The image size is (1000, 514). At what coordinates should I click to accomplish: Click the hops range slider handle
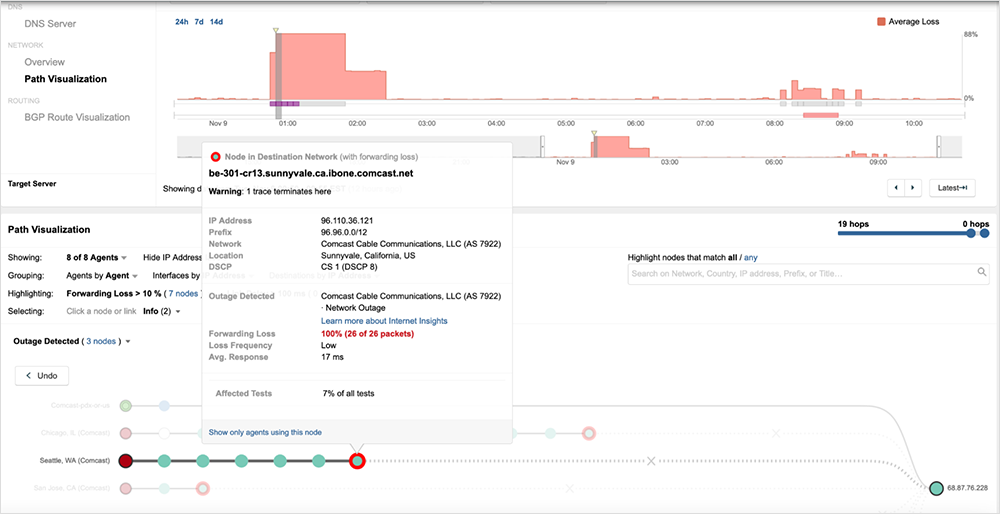pyautogui.click(x=971, y=233)
